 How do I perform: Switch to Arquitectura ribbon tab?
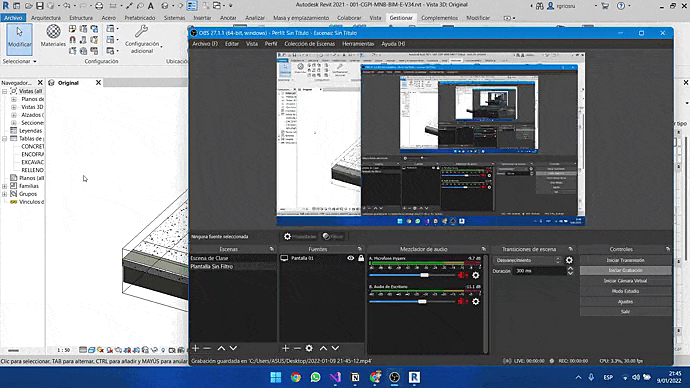point(46,18)
